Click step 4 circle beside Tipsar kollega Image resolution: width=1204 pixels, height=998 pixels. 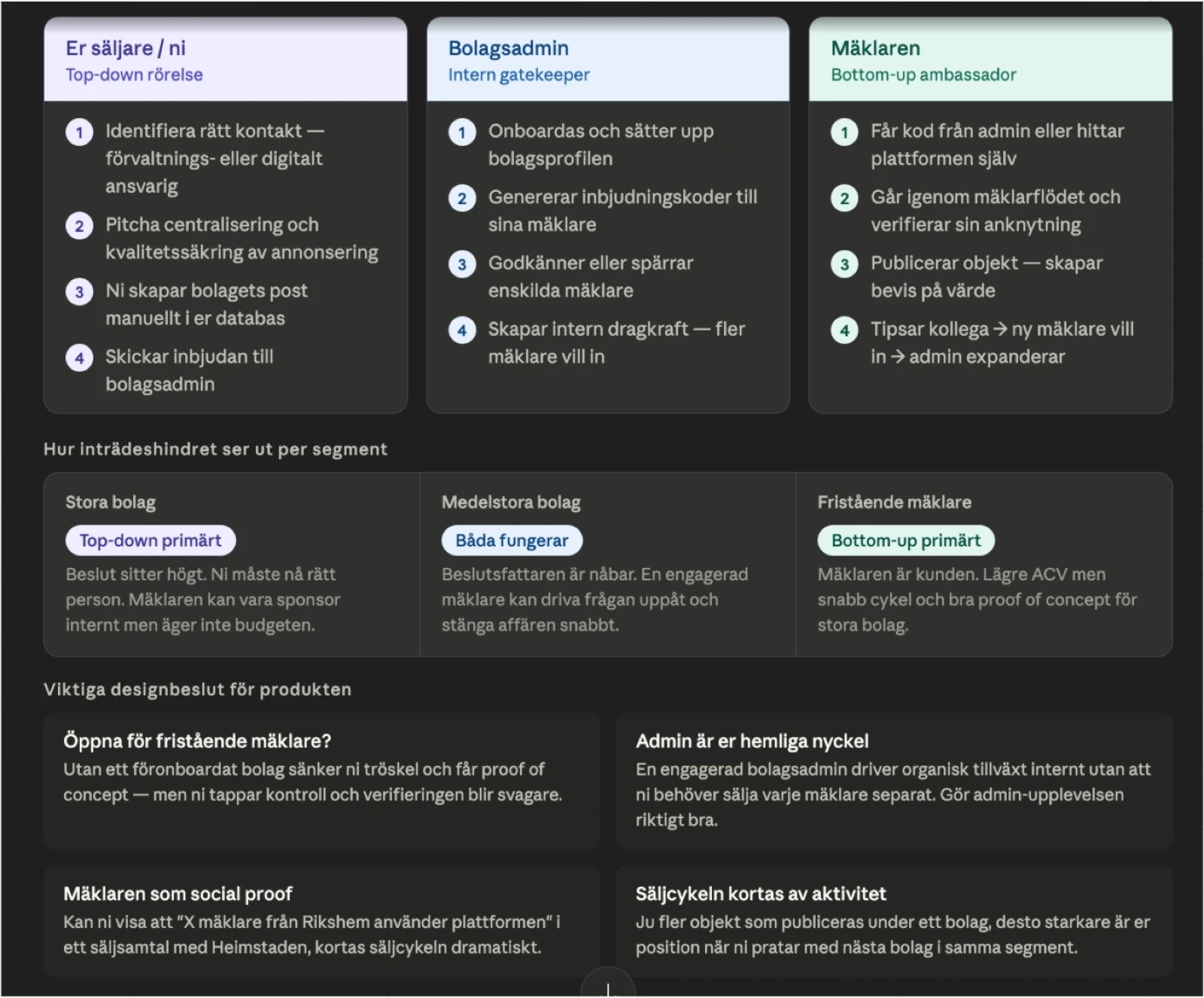(844, 330)
